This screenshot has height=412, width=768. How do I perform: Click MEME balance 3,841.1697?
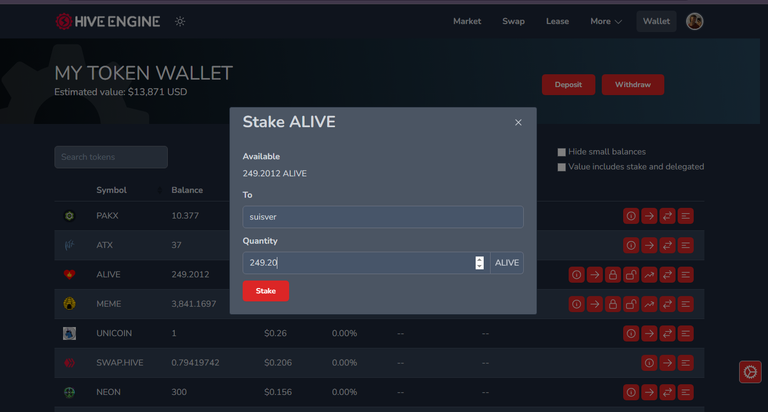point(193,304)
